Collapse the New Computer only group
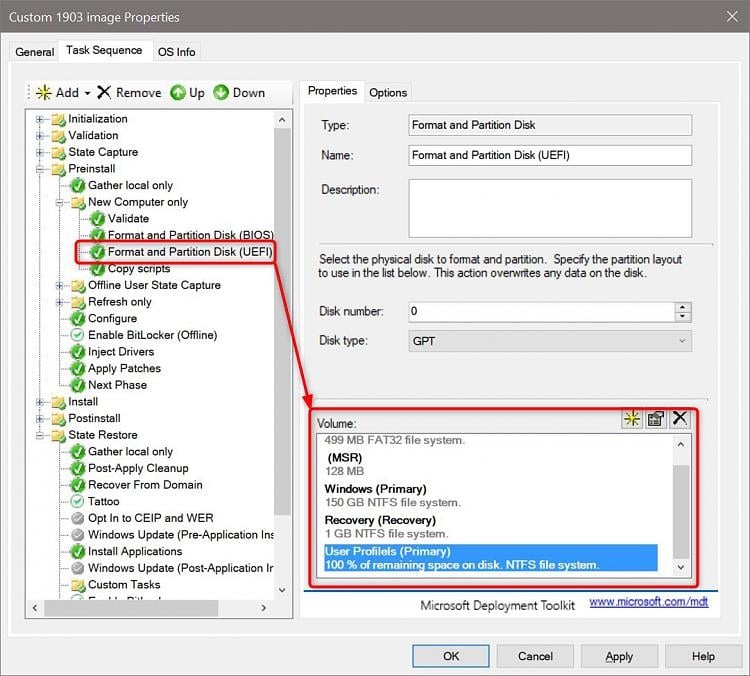750x676 pixels. (60, 202)
